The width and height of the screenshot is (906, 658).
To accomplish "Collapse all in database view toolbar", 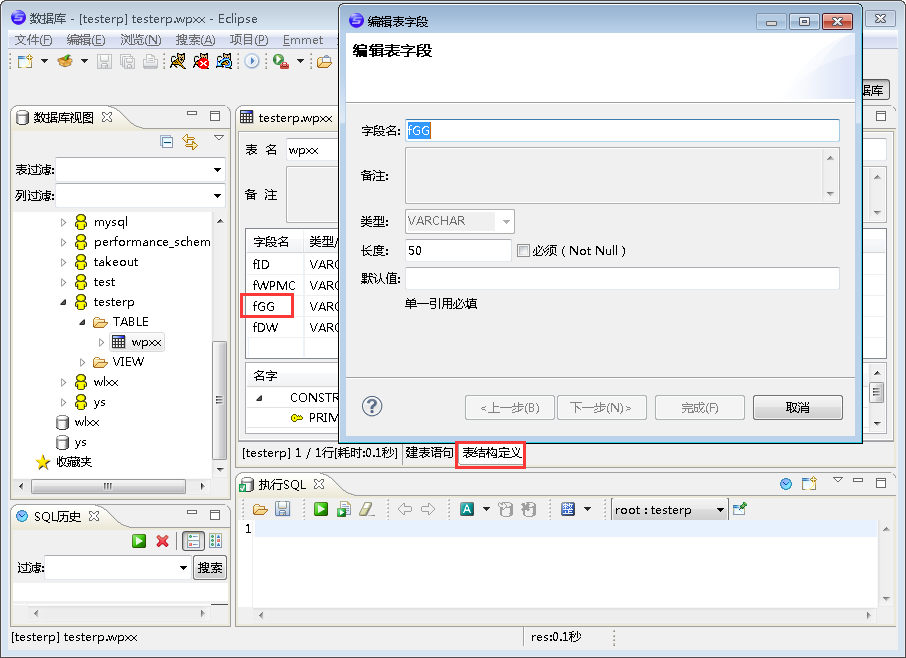I will (167, 142).
